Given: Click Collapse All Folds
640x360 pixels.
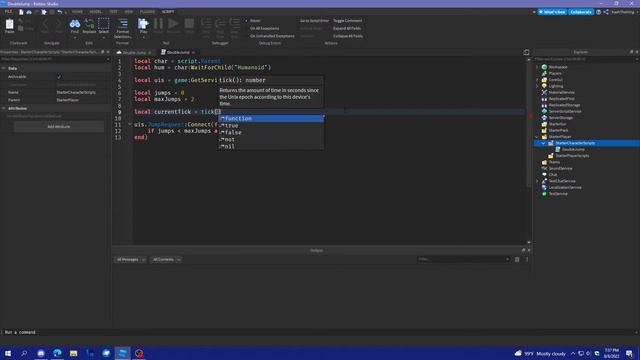Looking at the screenshot, I should click(348, 36).
